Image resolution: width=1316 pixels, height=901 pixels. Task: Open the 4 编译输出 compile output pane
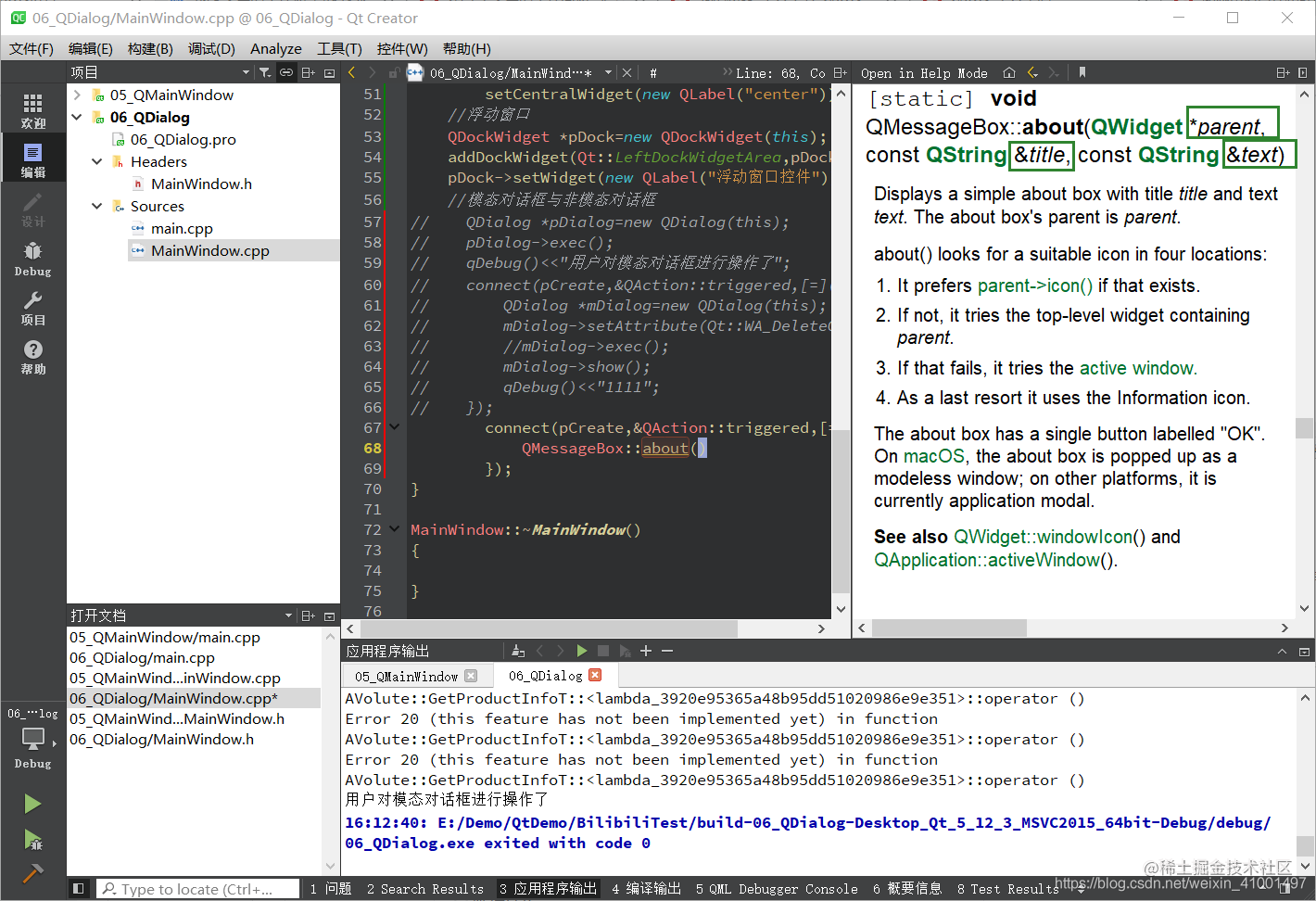point(646,889)
